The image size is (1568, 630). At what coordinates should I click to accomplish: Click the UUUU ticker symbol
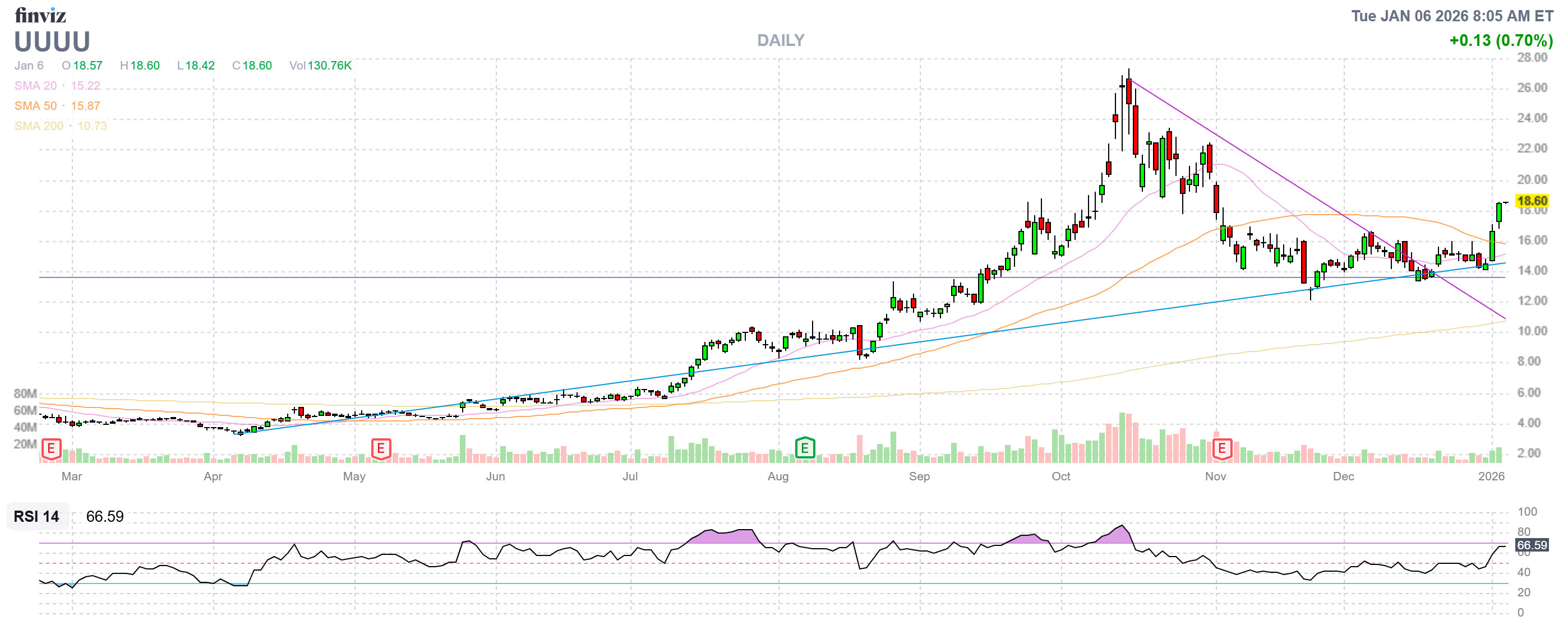coord(52,42)
